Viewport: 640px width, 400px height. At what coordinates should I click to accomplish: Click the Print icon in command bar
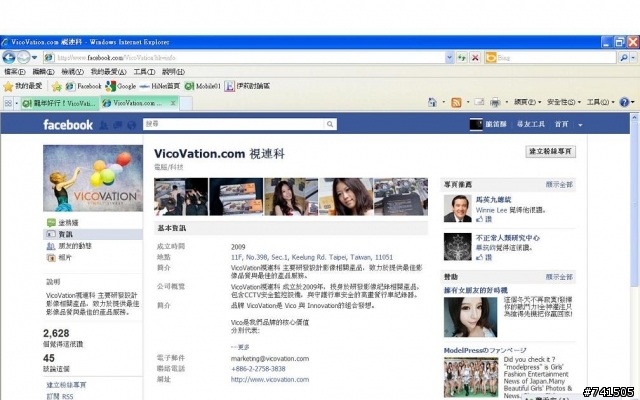(495, 102)
